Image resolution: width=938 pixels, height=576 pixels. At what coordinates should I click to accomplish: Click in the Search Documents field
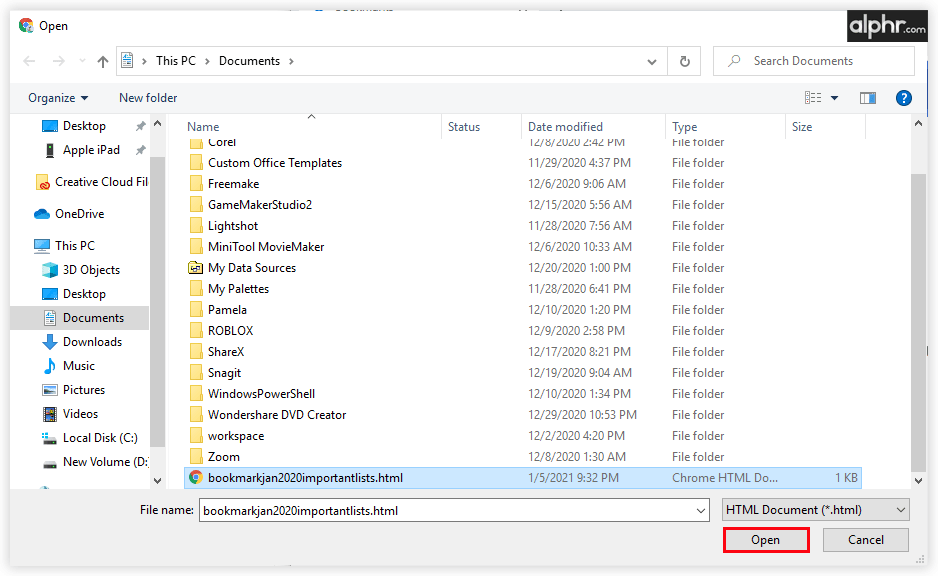coord(814,61)
